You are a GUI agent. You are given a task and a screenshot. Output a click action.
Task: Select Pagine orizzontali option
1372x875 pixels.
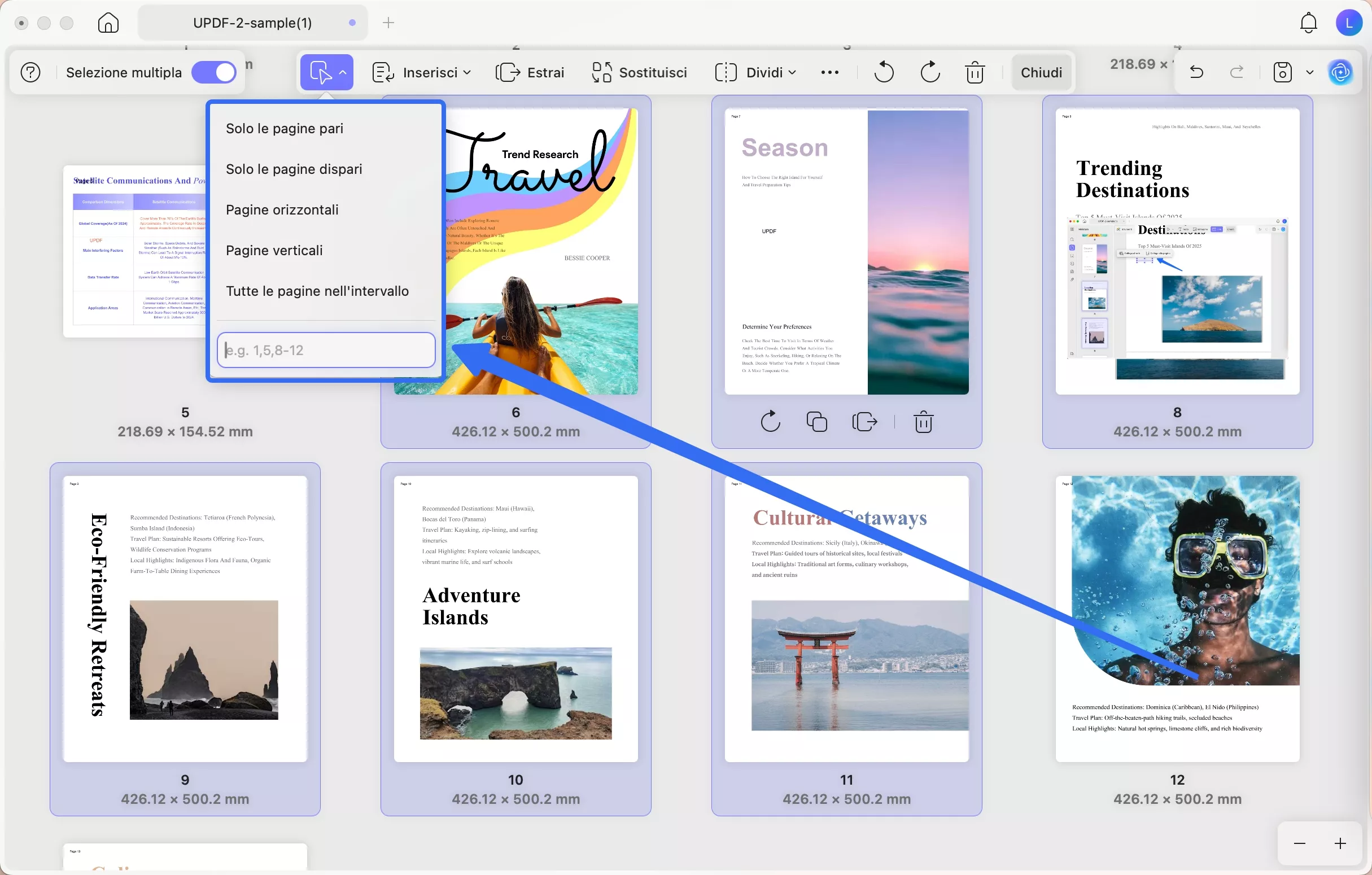pyautogui.click(x=282, y=209)
